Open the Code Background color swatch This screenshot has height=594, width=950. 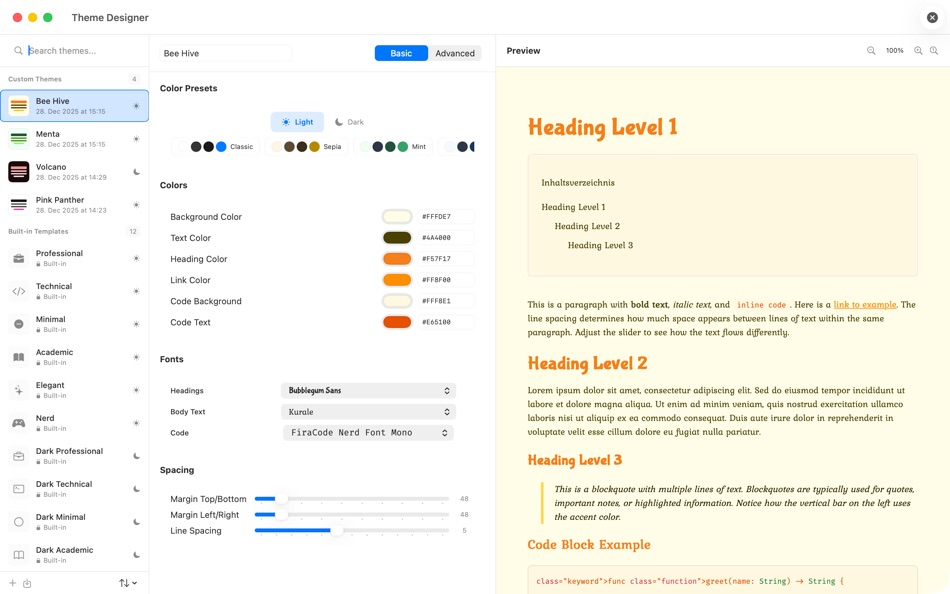click(397, 301)
